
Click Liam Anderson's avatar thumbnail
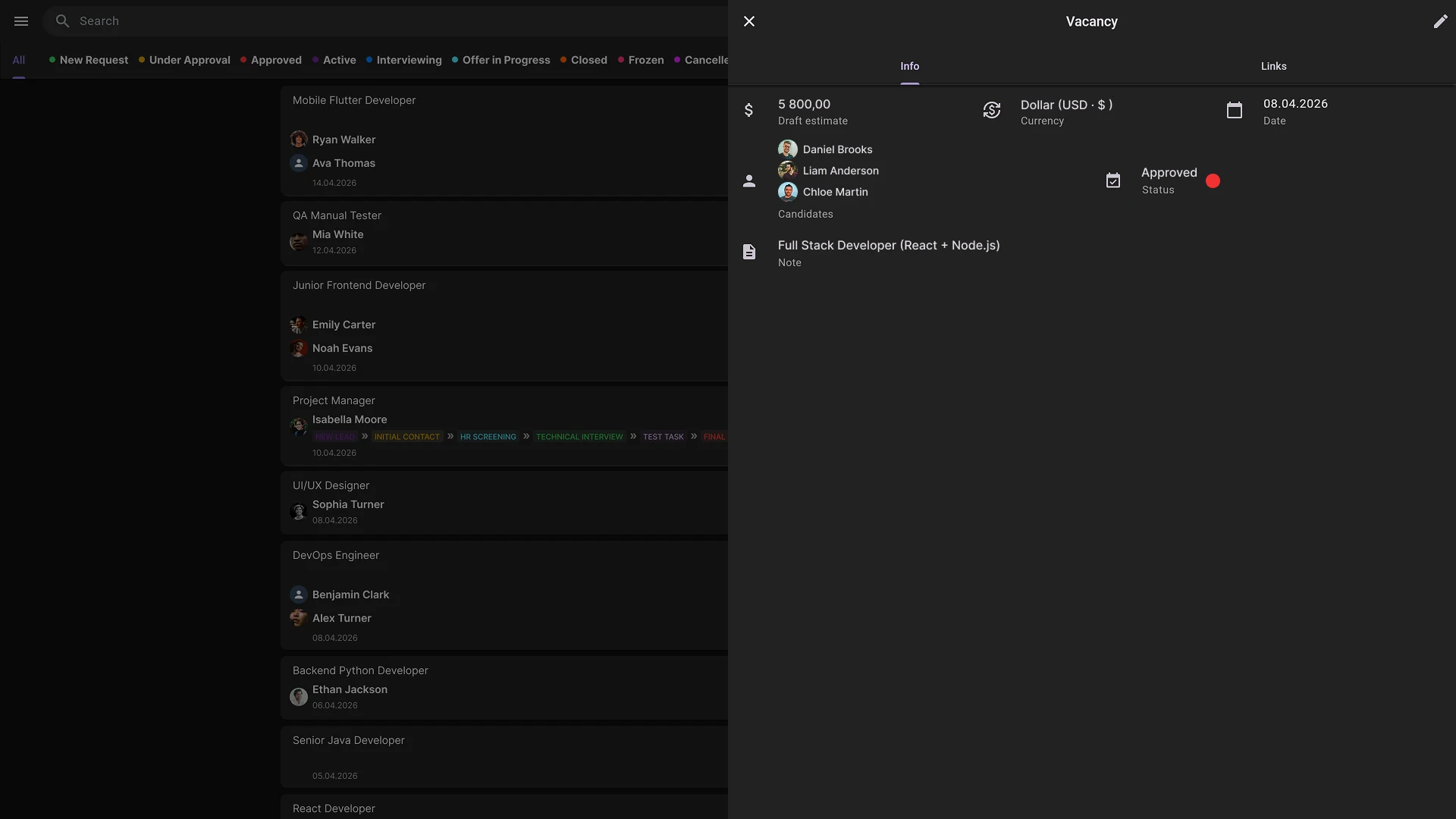[787, 171]
